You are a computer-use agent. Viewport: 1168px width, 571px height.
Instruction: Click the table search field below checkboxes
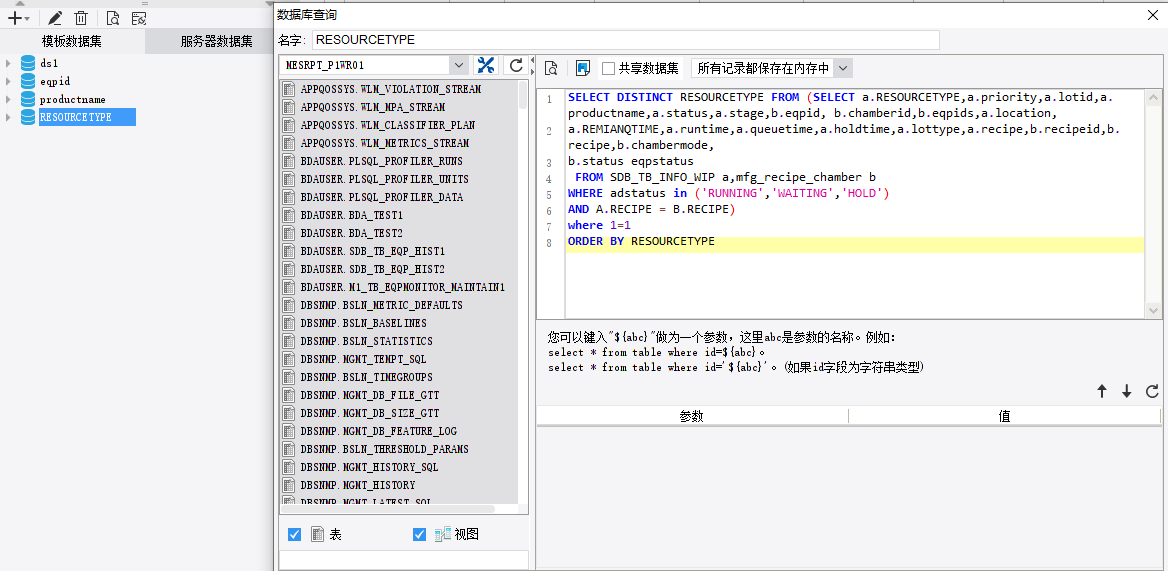coord(403,560)
